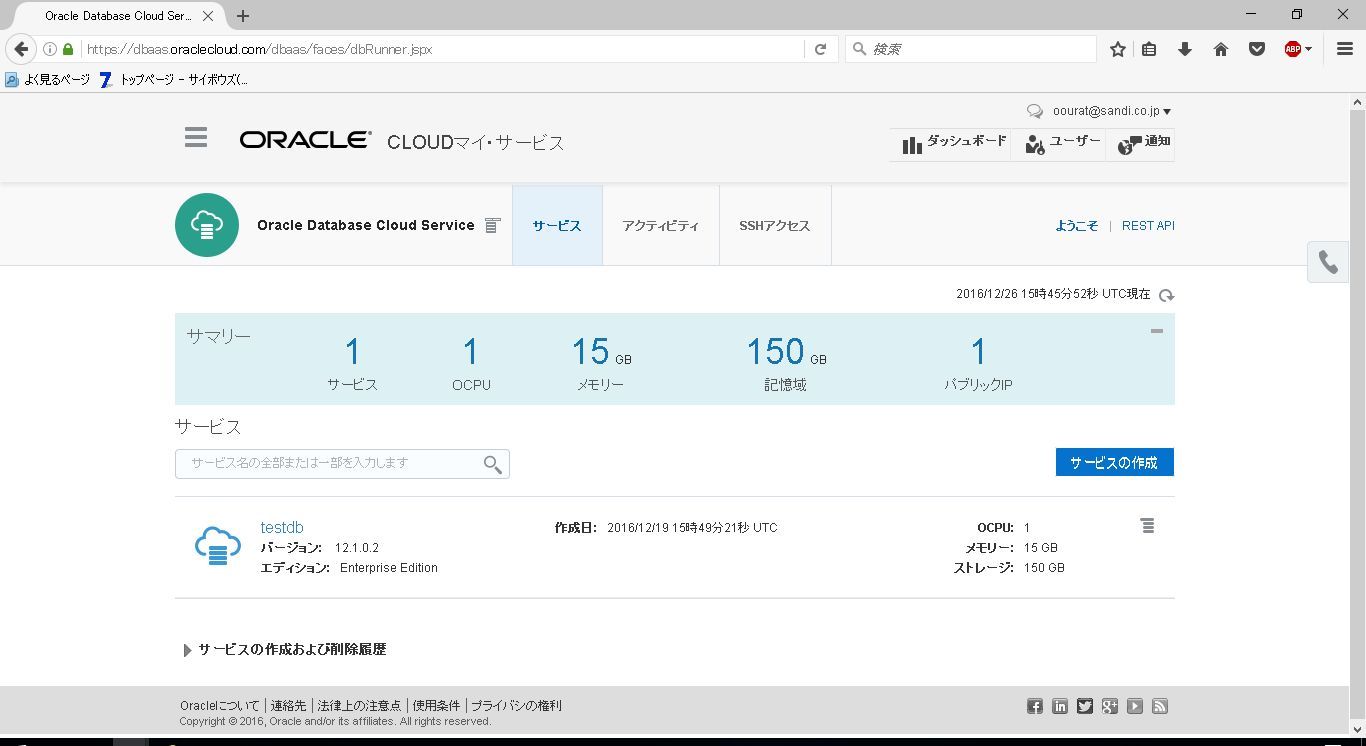Click the green padlock security icon

tap(68, 49)
